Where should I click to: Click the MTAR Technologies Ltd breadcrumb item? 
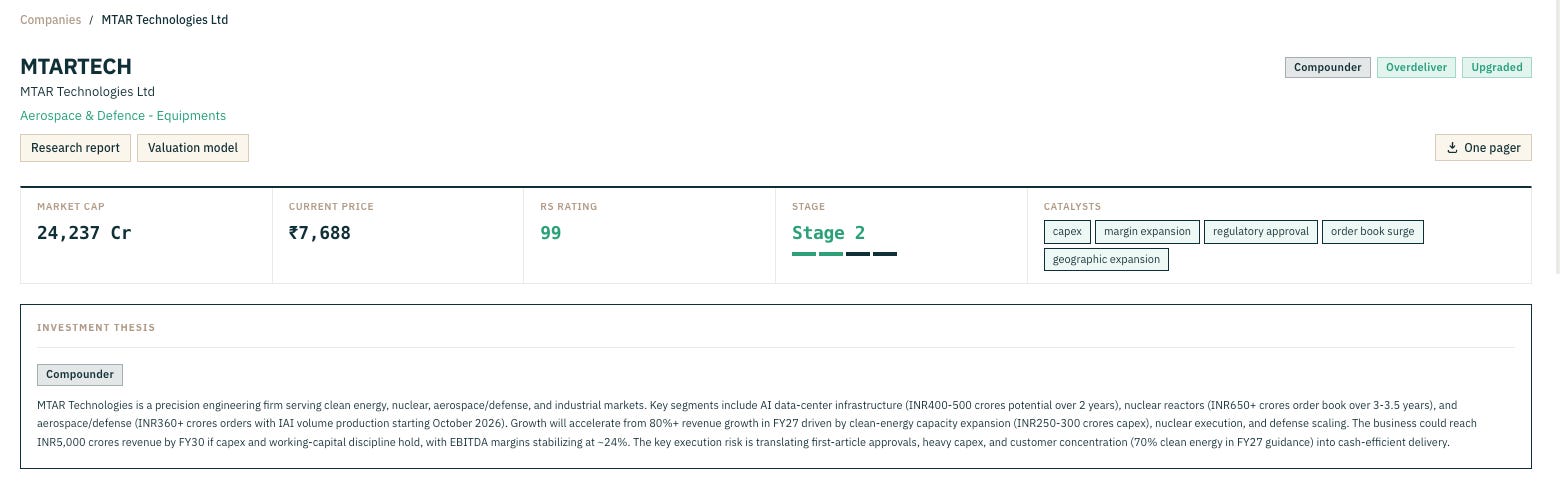pyautogui.click(x=165, y=20)
